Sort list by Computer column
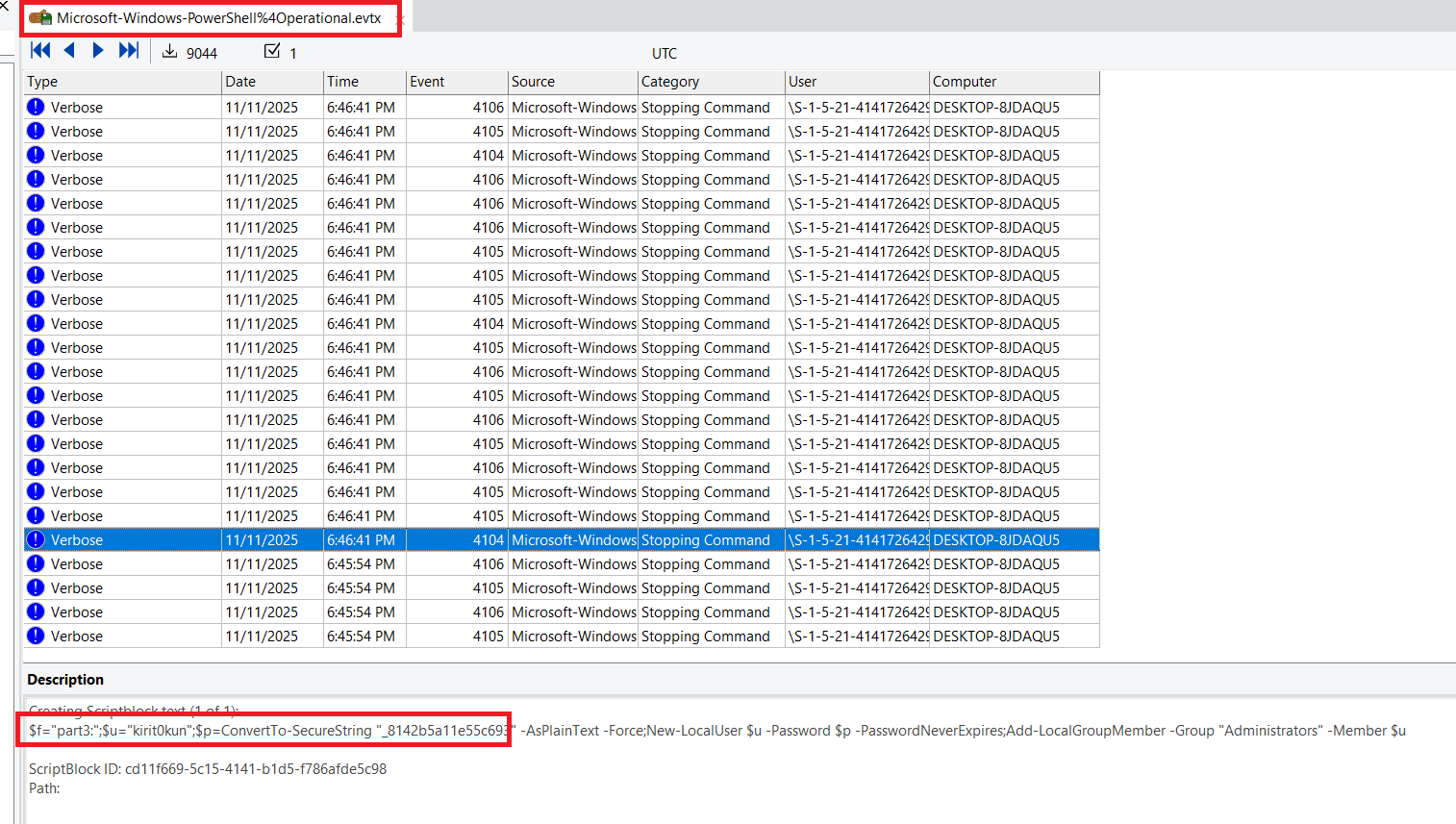The width and height of the screenshot is (1456, 824). pos(1013,82)
